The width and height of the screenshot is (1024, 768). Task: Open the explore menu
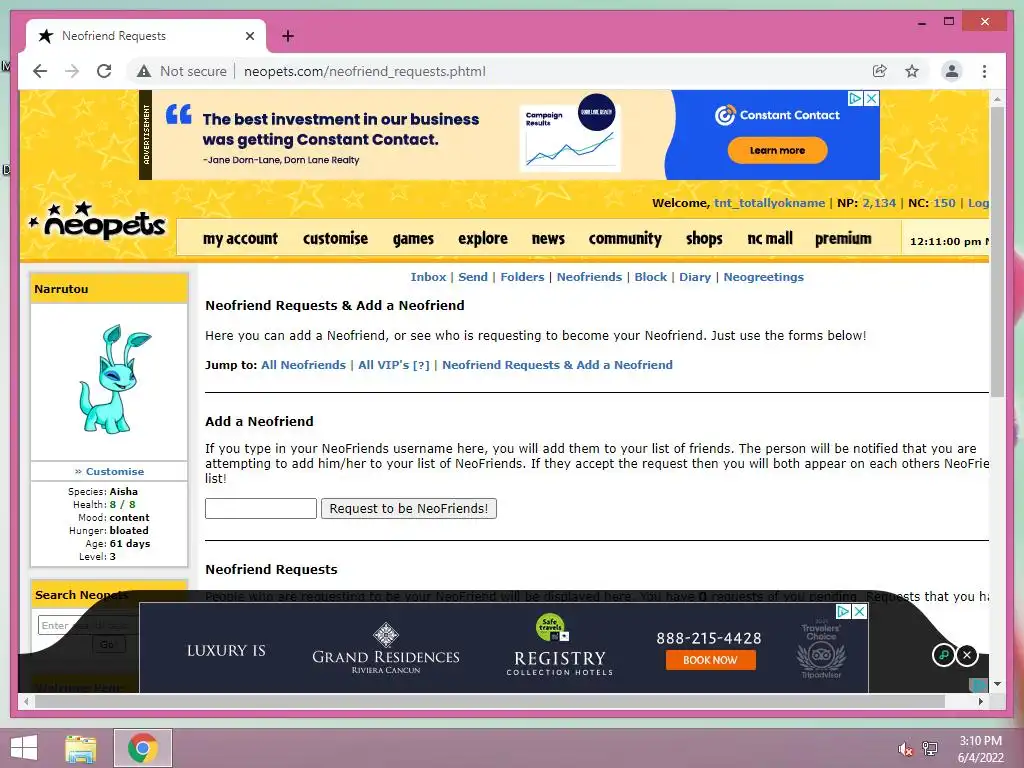click(x=483, y=239)
